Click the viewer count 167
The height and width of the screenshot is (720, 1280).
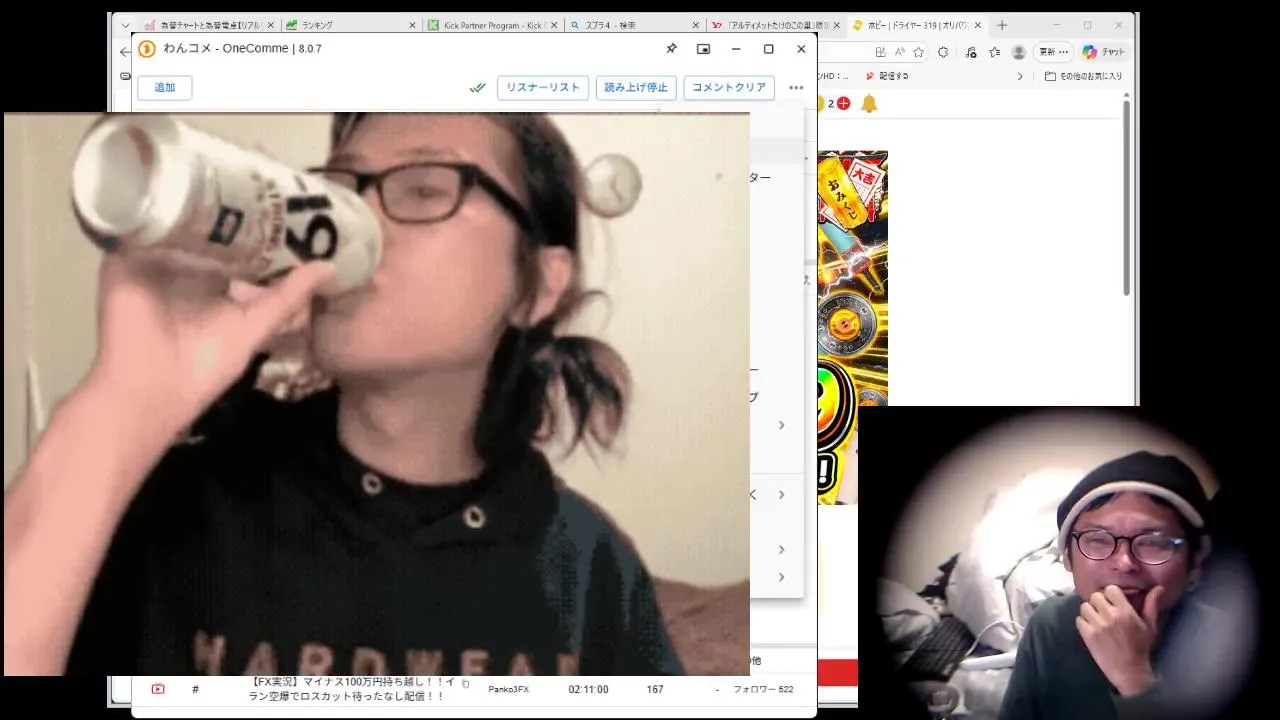(655, 689)
